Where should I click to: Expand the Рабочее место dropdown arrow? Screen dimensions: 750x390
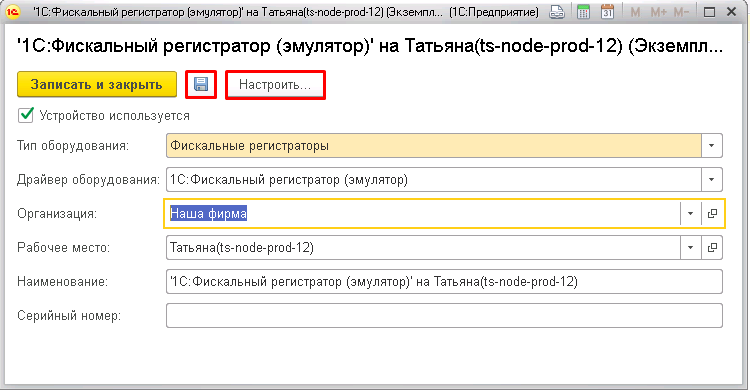pos(691,247)
